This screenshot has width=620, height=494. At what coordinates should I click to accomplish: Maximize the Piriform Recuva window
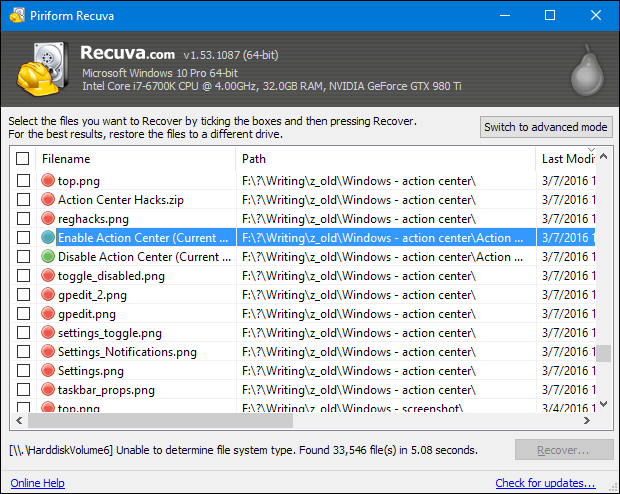coord(550,15)
